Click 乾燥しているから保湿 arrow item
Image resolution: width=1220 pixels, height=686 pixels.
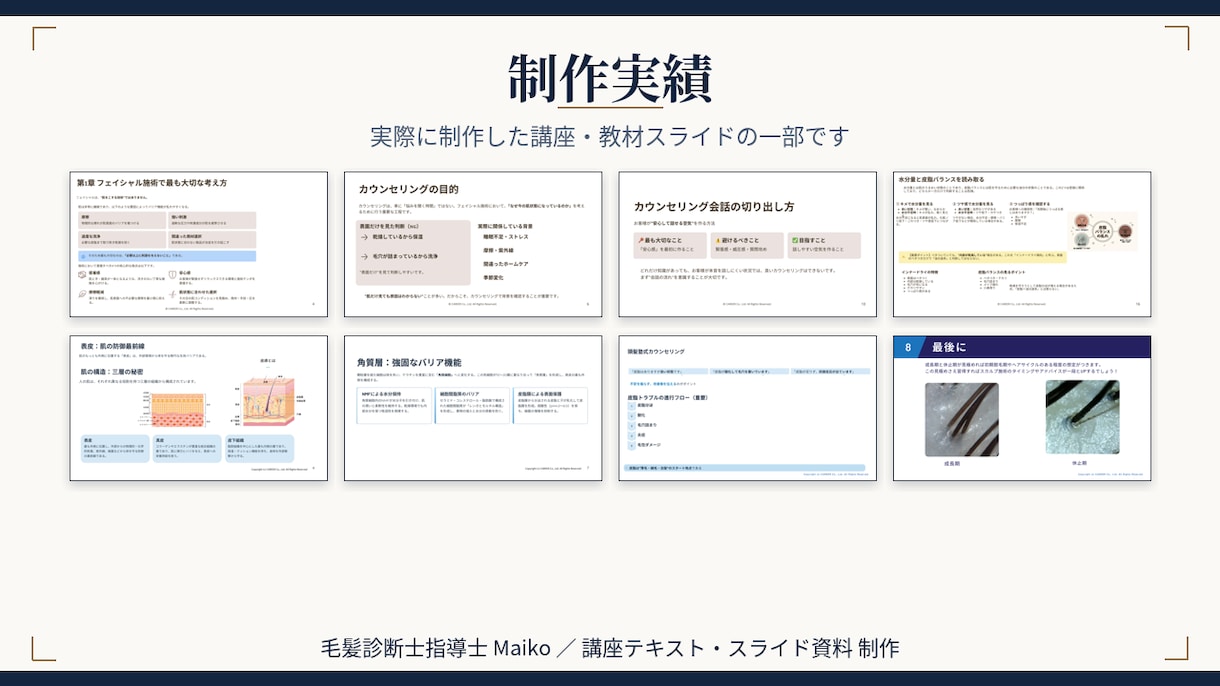pyautogui.click(x=392, y=237)
